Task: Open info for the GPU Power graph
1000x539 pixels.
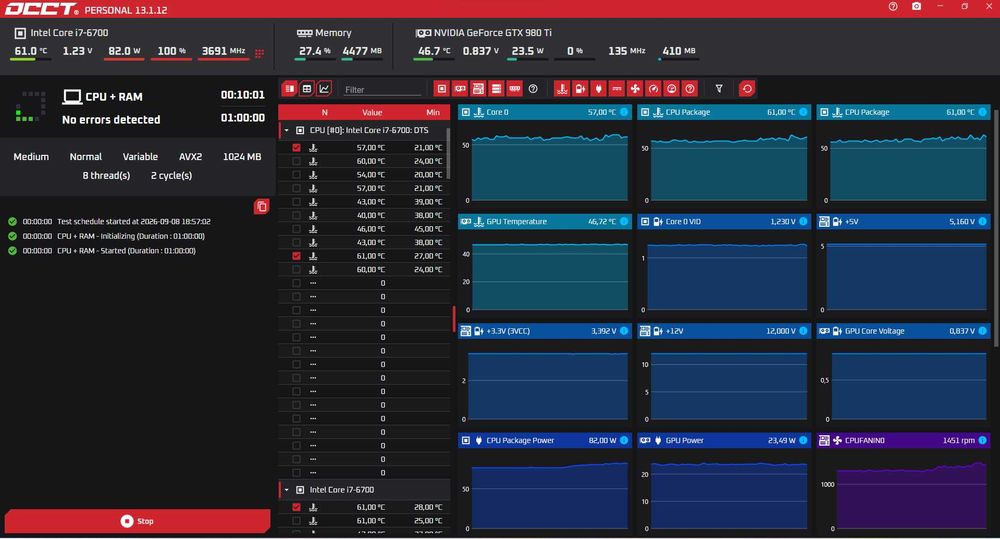Action: tap(803, 440)
